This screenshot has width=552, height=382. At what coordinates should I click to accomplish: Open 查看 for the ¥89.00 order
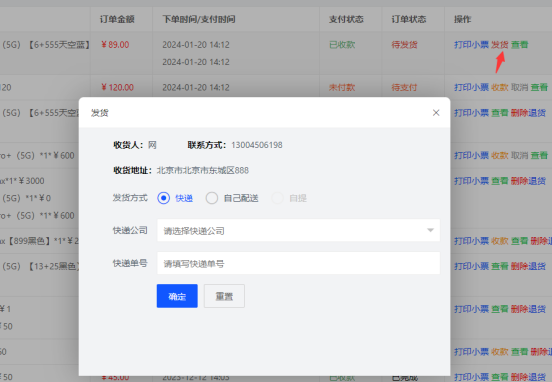point(520,45)
